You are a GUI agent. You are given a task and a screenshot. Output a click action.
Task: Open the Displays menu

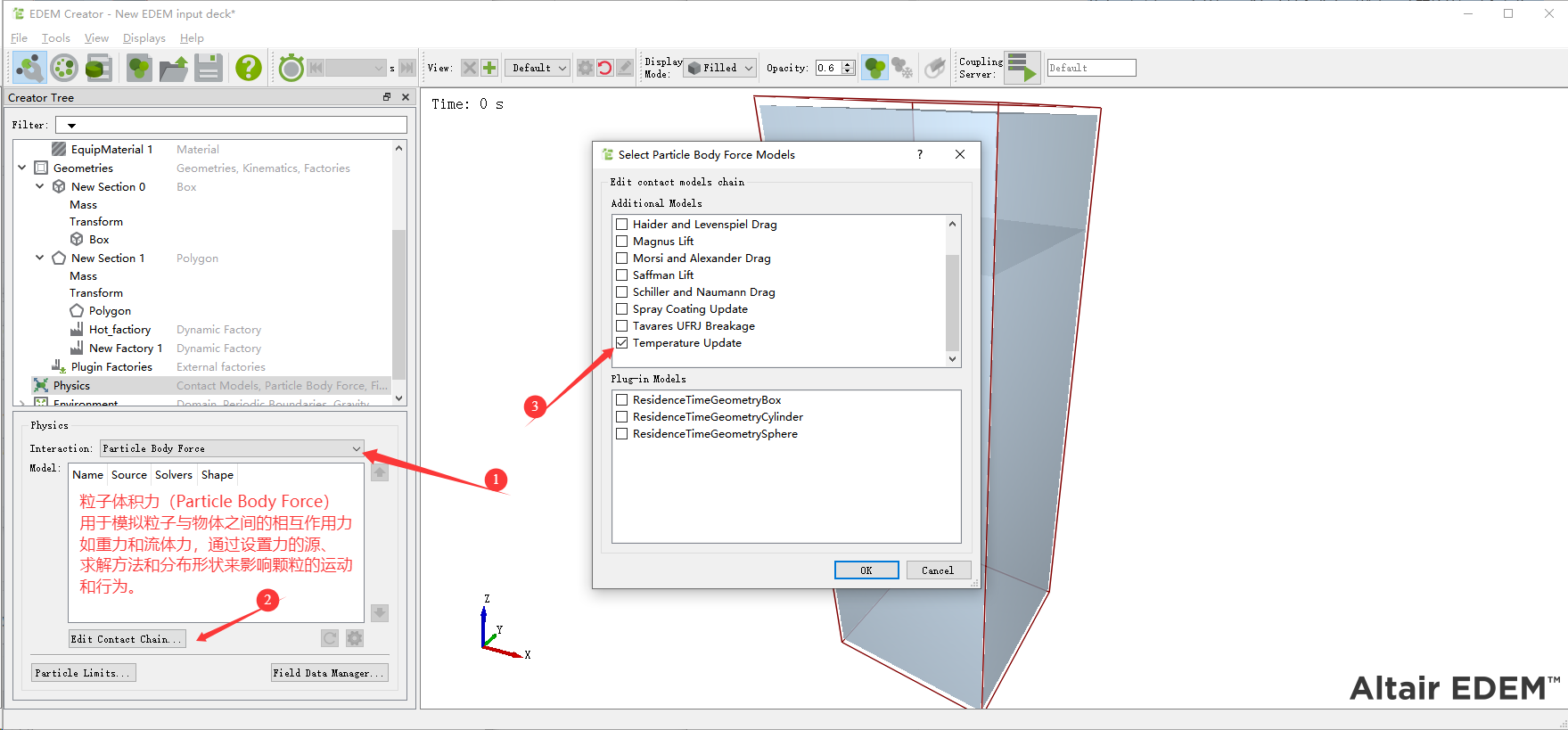pyautogui.click(x=144, y=38)
